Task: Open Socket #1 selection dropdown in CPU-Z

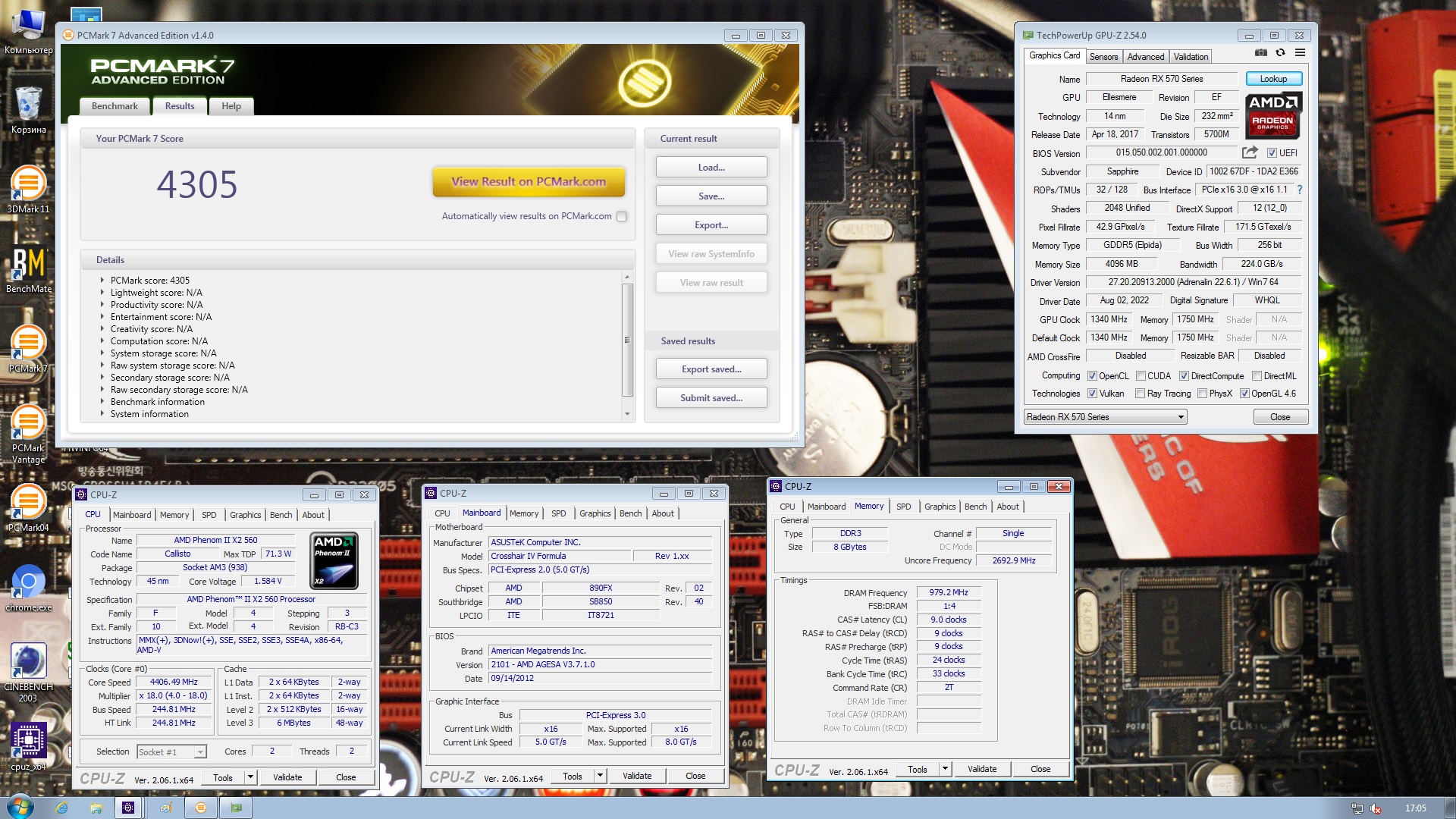Action: coord(171,752)
